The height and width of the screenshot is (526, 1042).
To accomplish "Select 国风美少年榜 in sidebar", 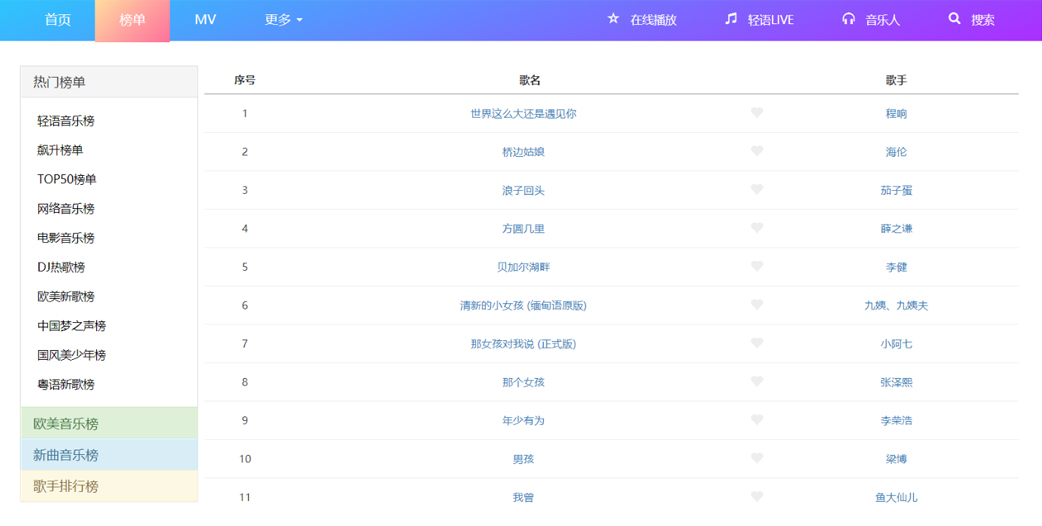I will [72, 355].
